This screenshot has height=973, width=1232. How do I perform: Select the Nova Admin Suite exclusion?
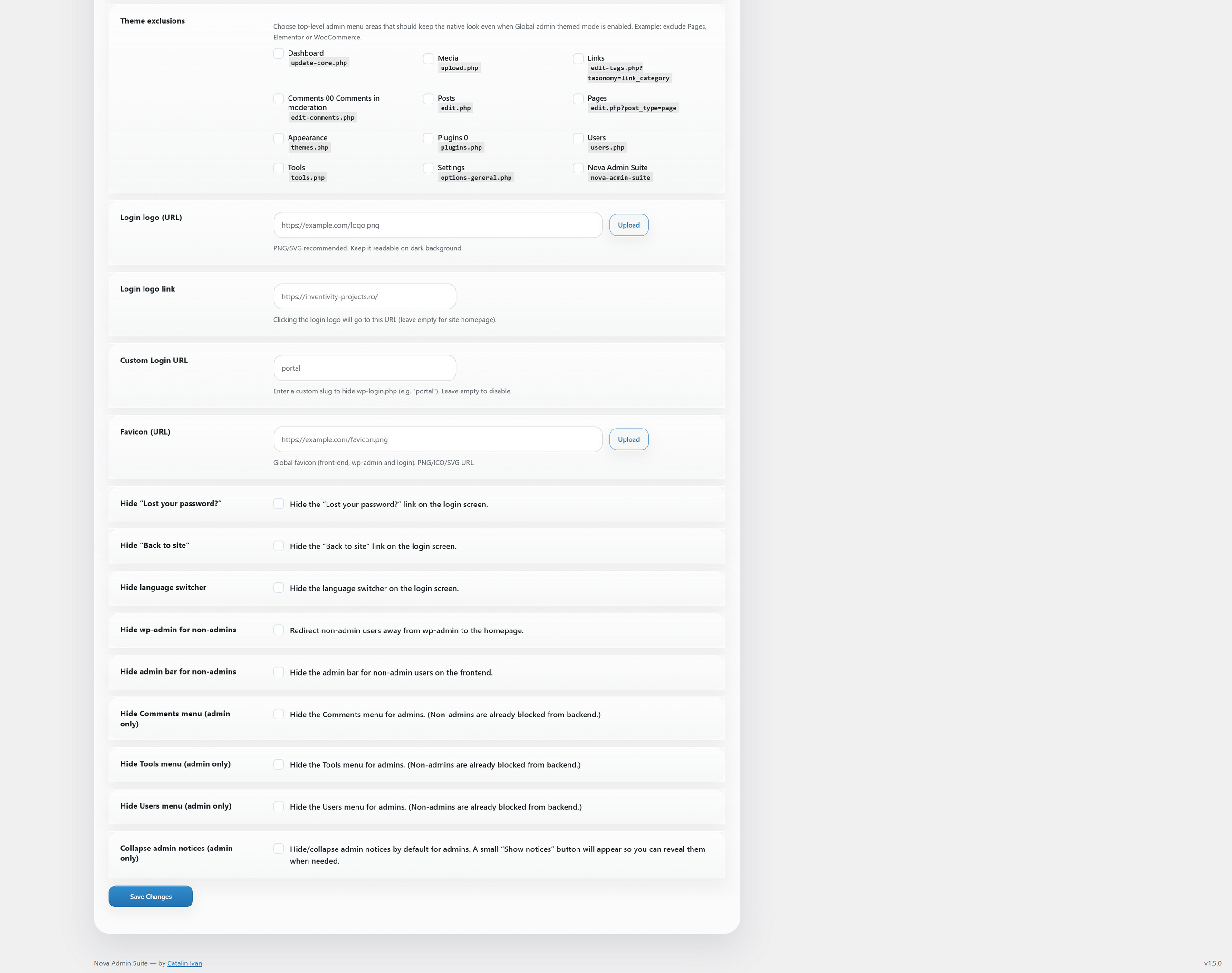[578, 168]
